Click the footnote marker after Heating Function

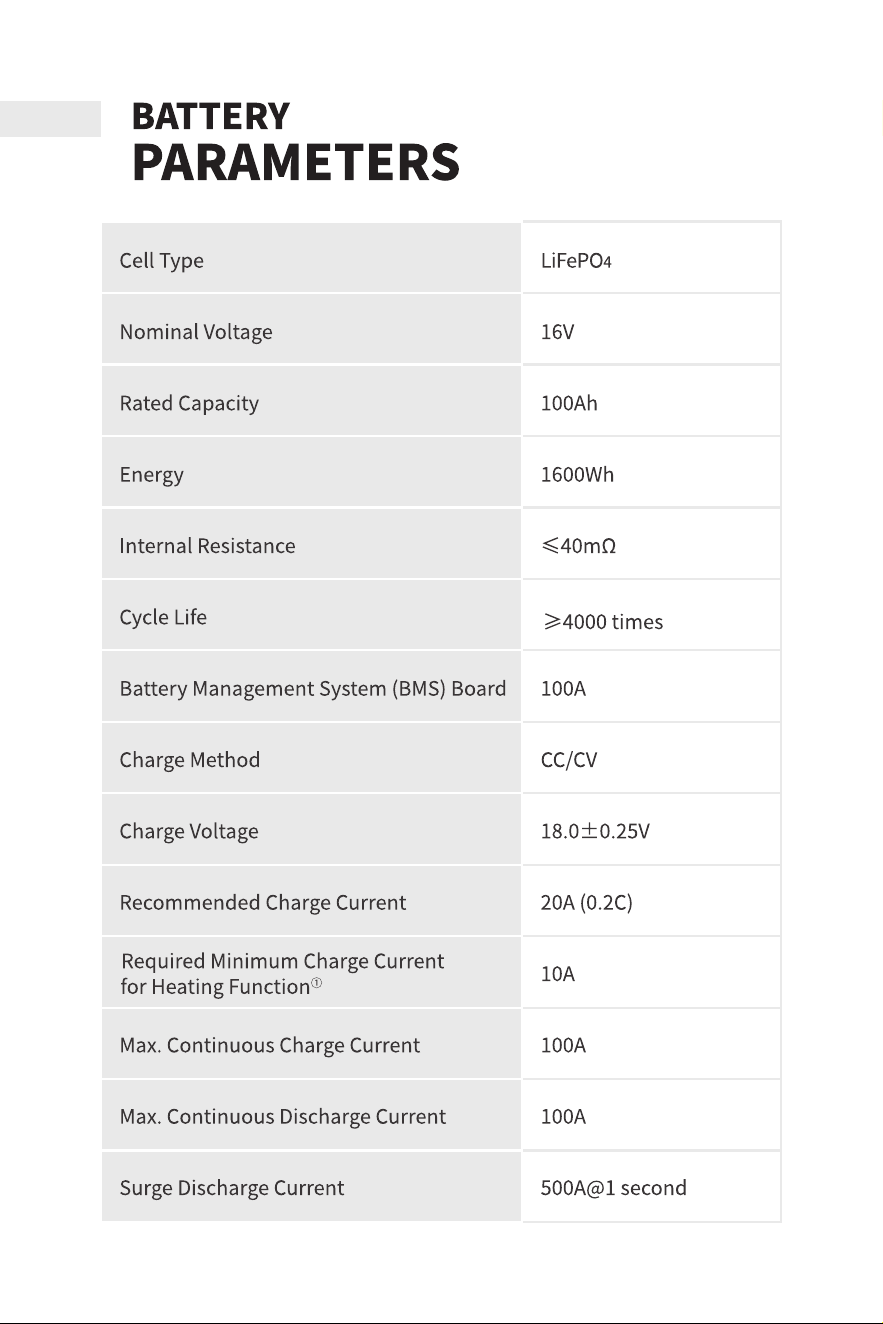(x=316, y=983)
